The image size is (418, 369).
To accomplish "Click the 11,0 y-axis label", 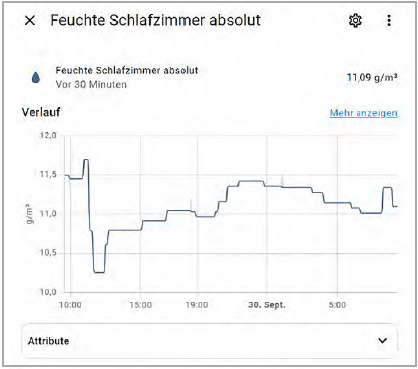I will [48, 214].
